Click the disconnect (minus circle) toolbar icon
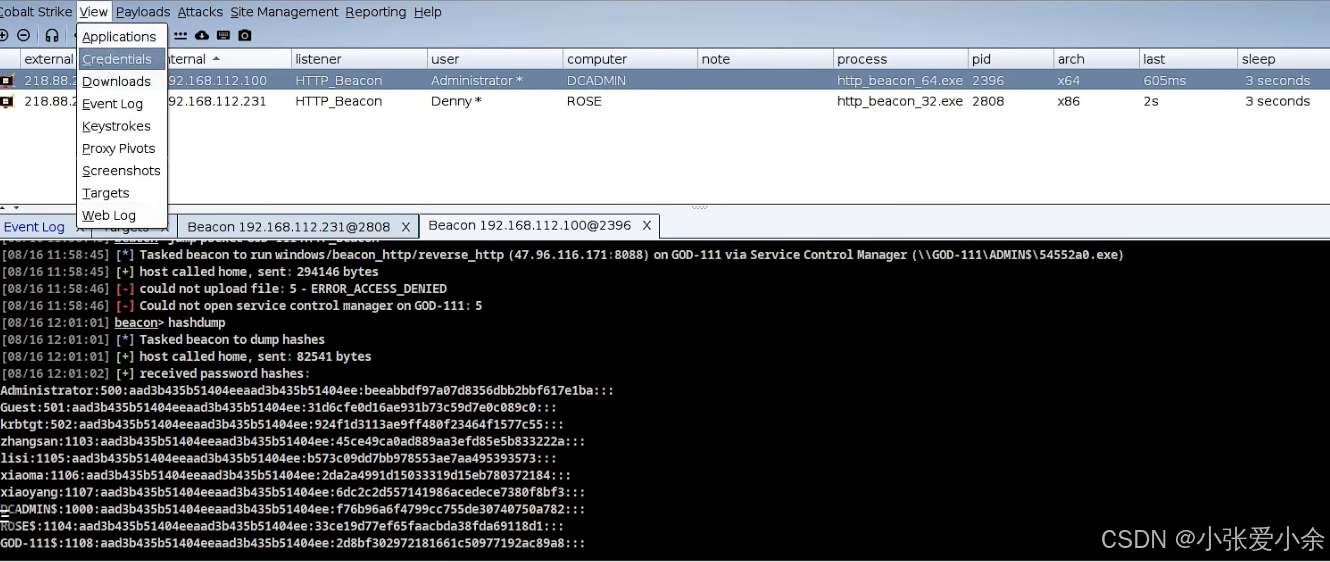 click(x=24, y=35)
